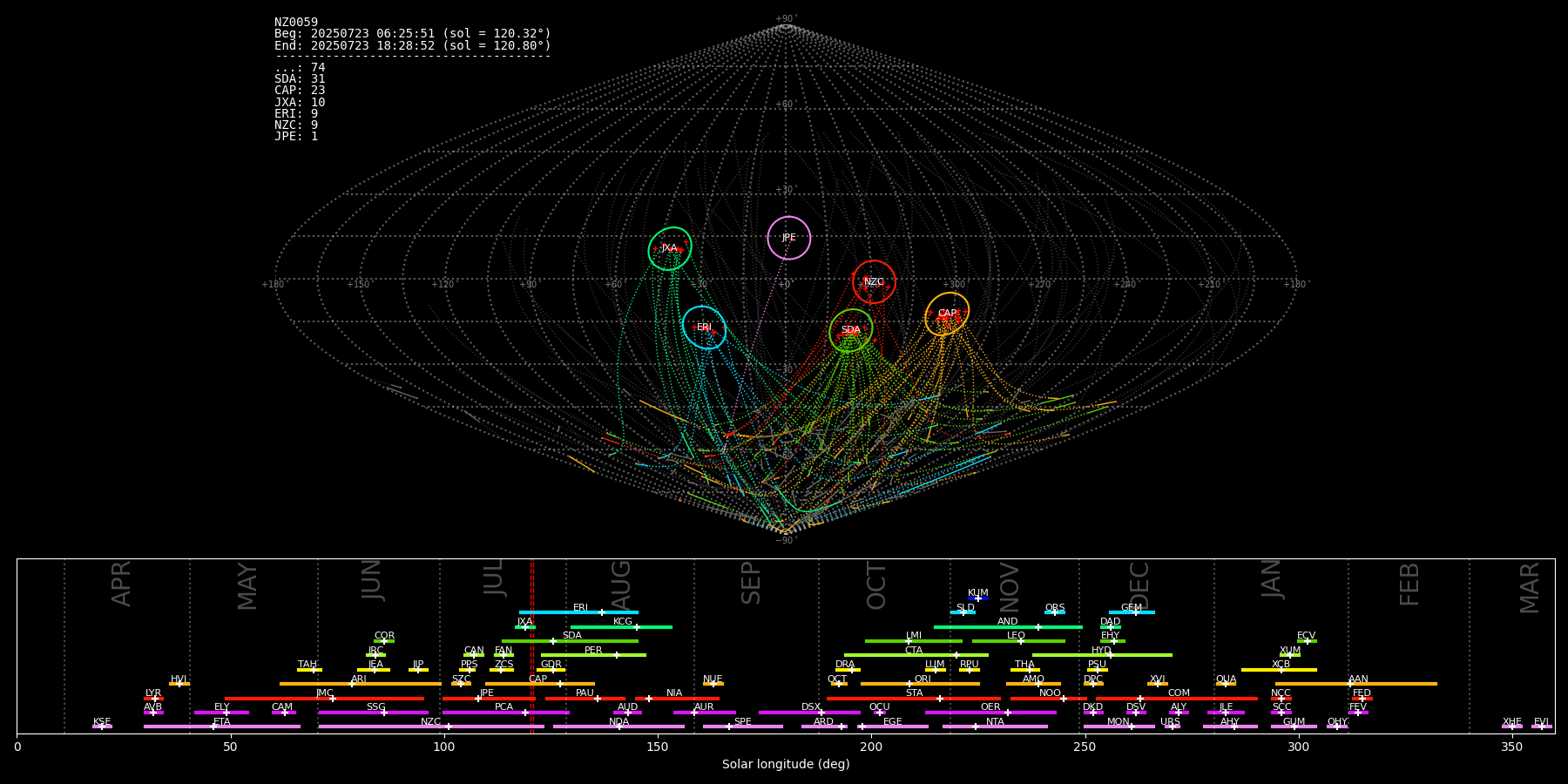Viewport: 1568px width, 784px height.
Task: Click the 'Solar longitude (deg)' axis title
Action: coord(786,764)
